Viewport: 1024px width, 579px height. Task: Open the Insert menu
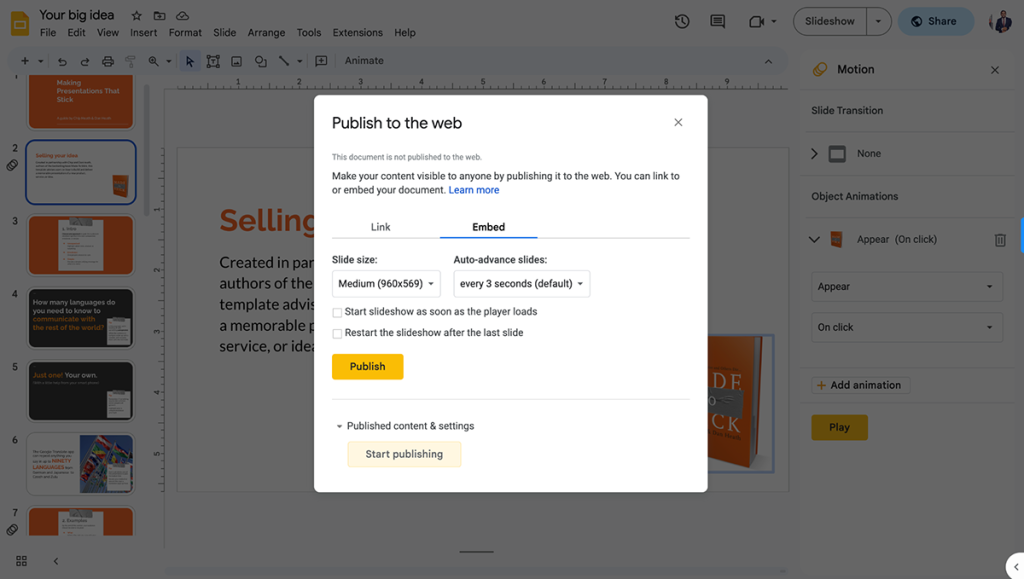pyautogui.click(x=143, y=33)
